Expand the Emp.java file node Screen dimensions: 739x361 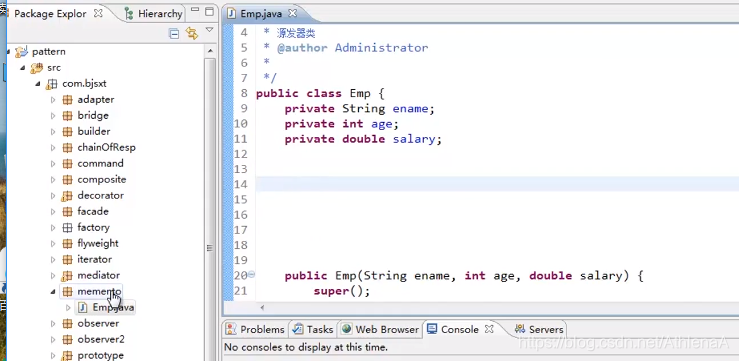tap(68, 308)
